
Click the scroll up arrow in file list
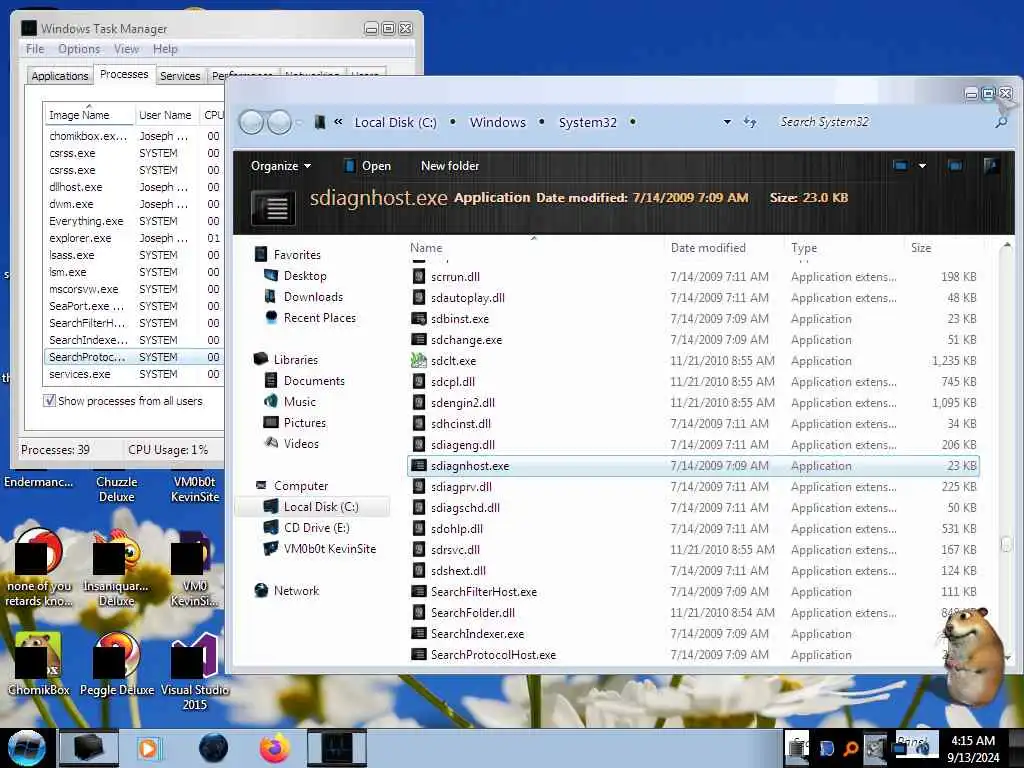1006,246
